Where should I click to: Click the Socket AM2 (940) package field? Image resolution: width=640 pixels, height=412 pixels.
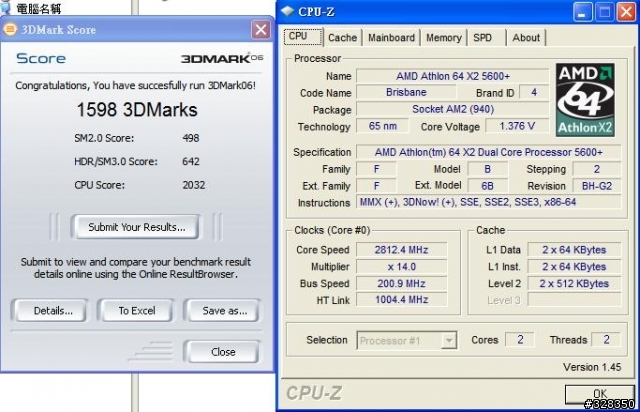(453, 109)
